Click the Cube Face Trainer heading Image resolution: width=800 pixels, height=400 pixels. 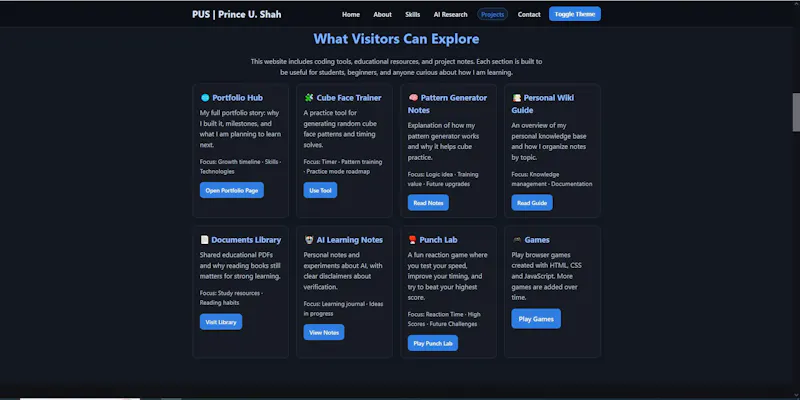349,97
